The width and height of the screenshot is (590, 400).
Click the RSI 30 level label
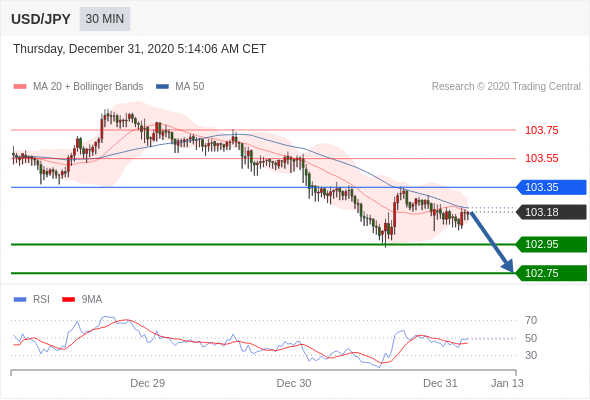click(x=531, y=355)
